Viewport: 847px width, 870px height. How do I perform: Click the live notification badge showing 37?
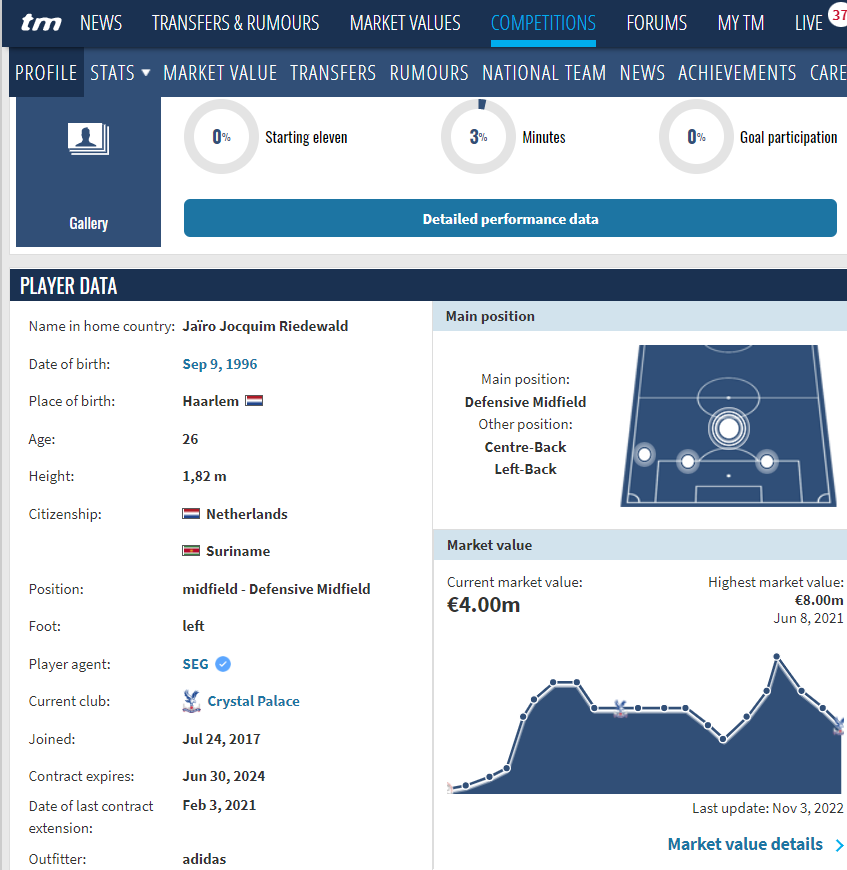(837, 15)
